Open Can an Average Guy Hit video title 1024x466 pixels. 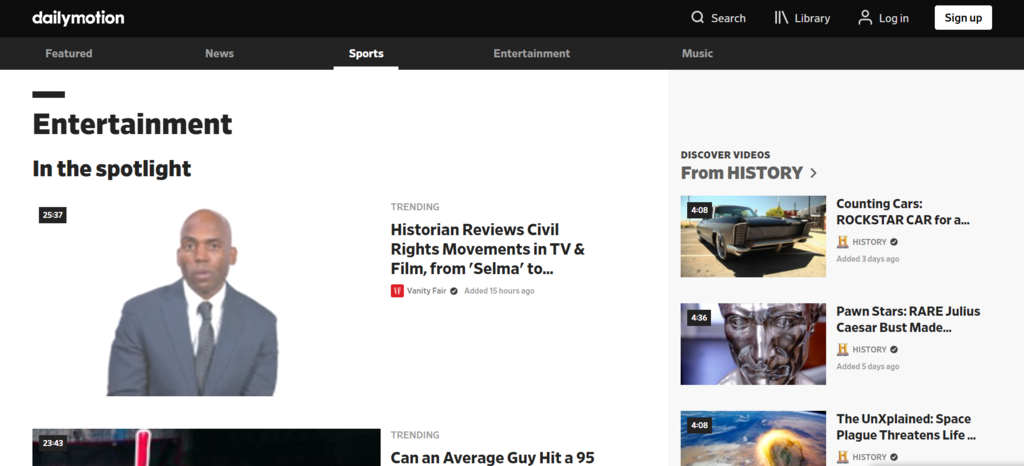pyautogui.click(x=492, y=457)
